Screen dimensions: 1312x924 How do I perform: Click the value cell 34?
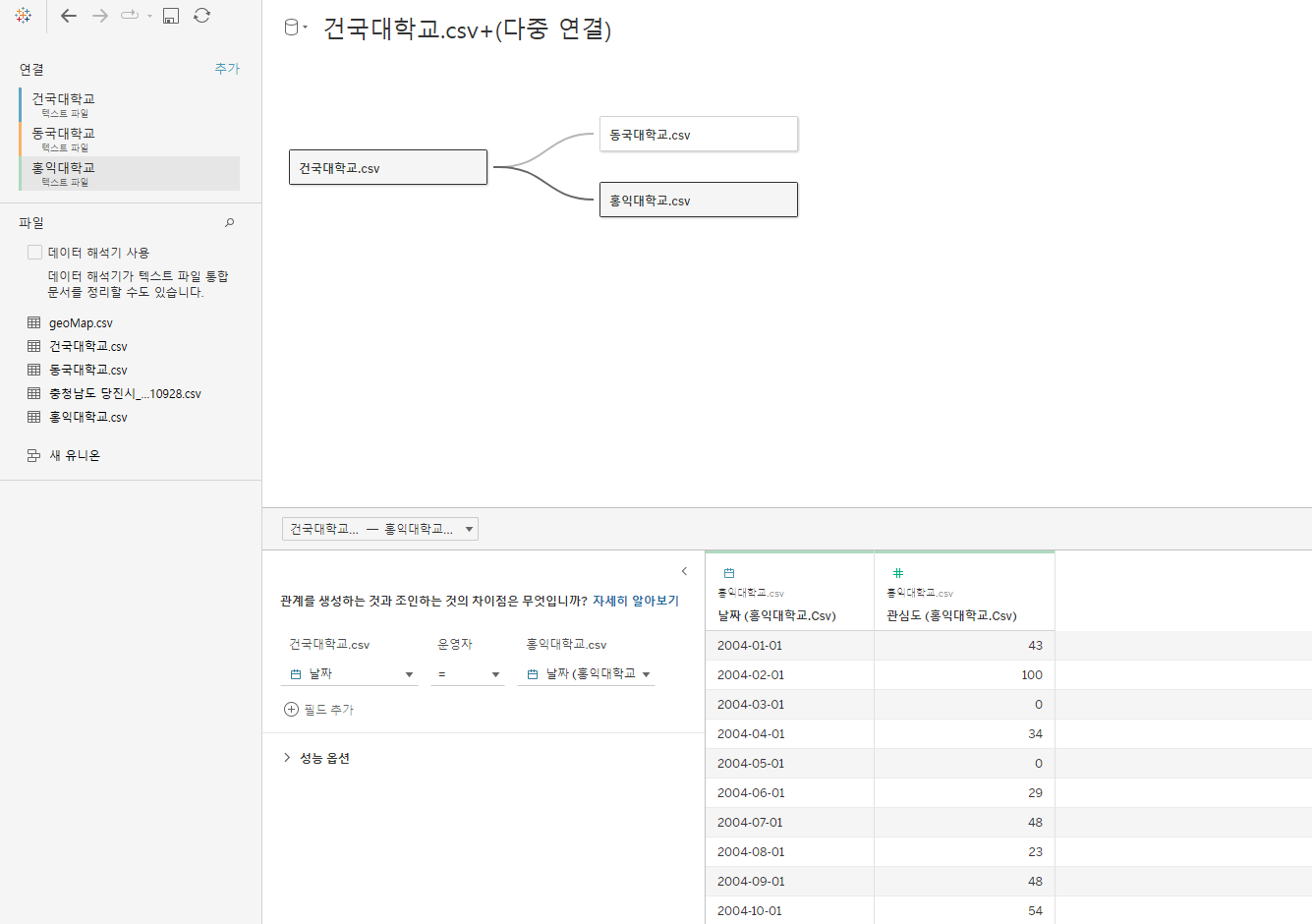coord(964,734)
